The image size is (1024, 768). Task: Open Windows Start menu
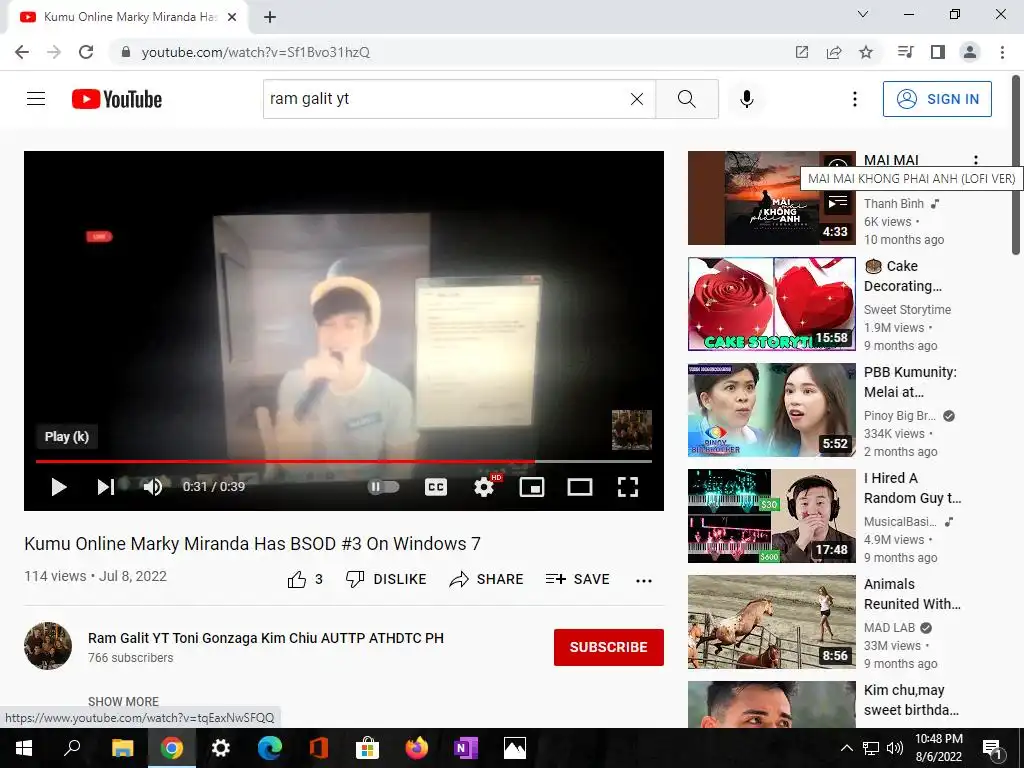(24, 748)
